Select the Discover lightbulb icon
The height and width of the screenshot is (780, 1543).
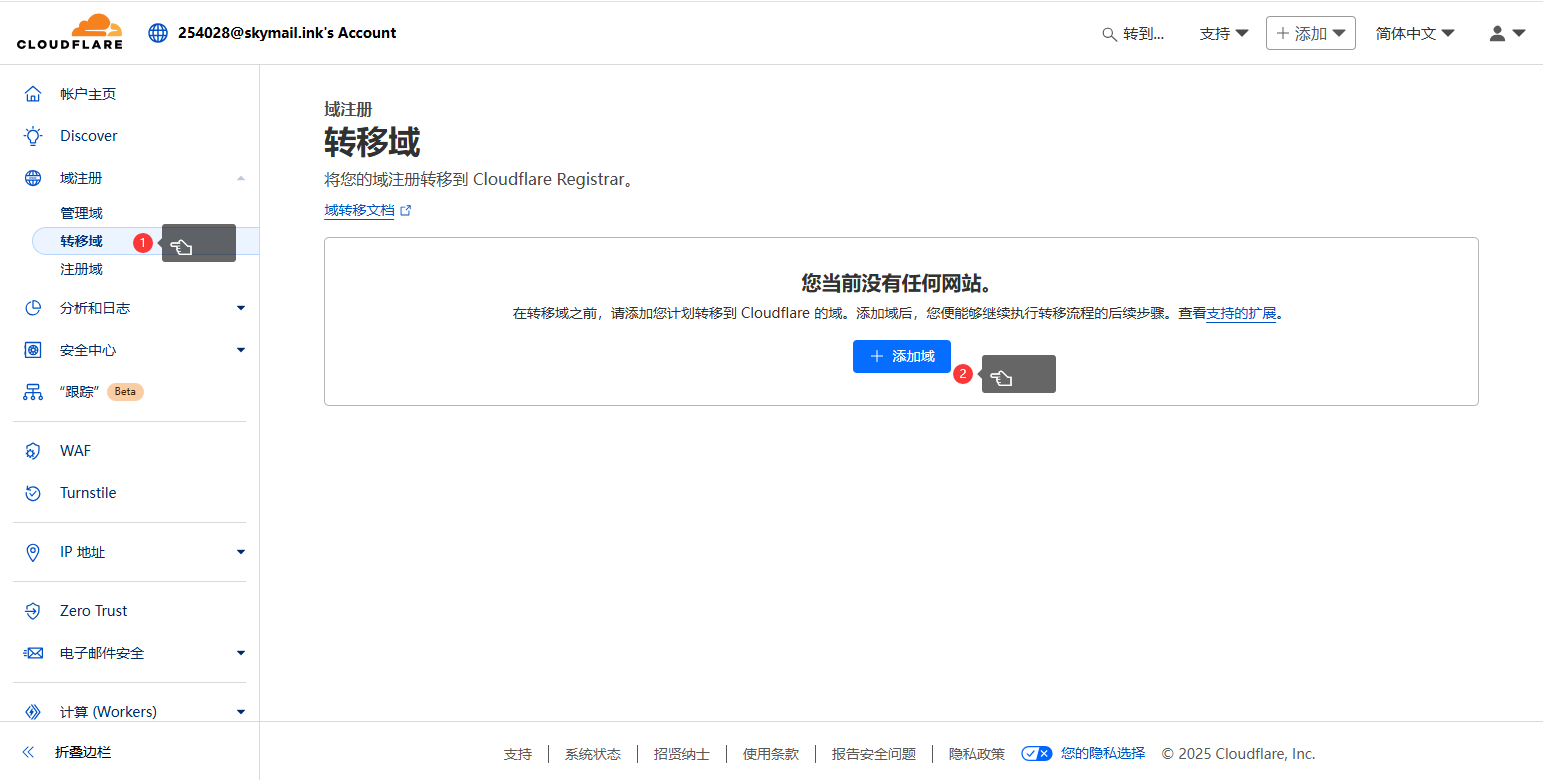click(x=33, y=135)
